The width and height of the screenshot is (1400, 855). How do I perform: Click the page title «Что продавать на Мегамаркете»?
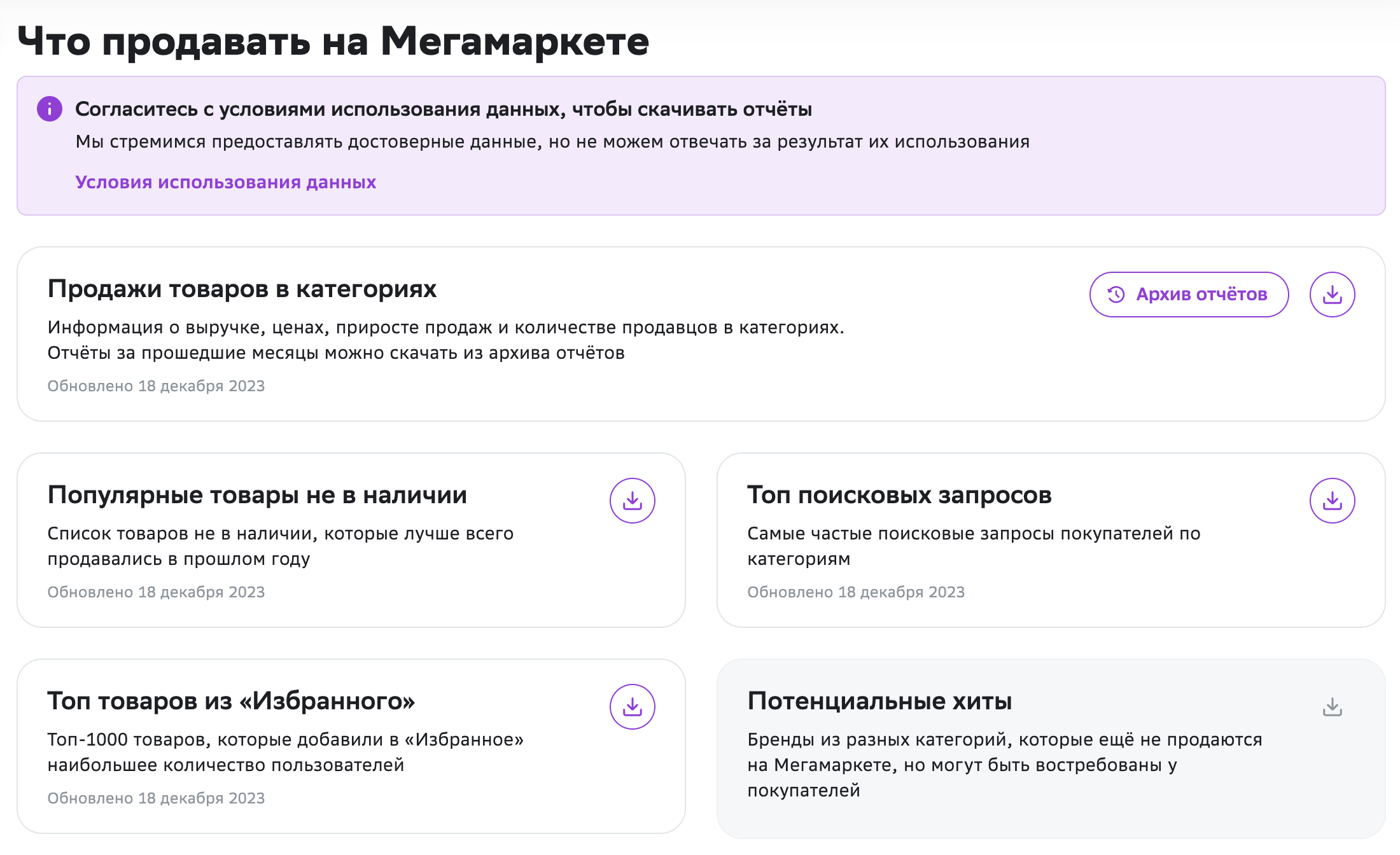pos(333,41)
